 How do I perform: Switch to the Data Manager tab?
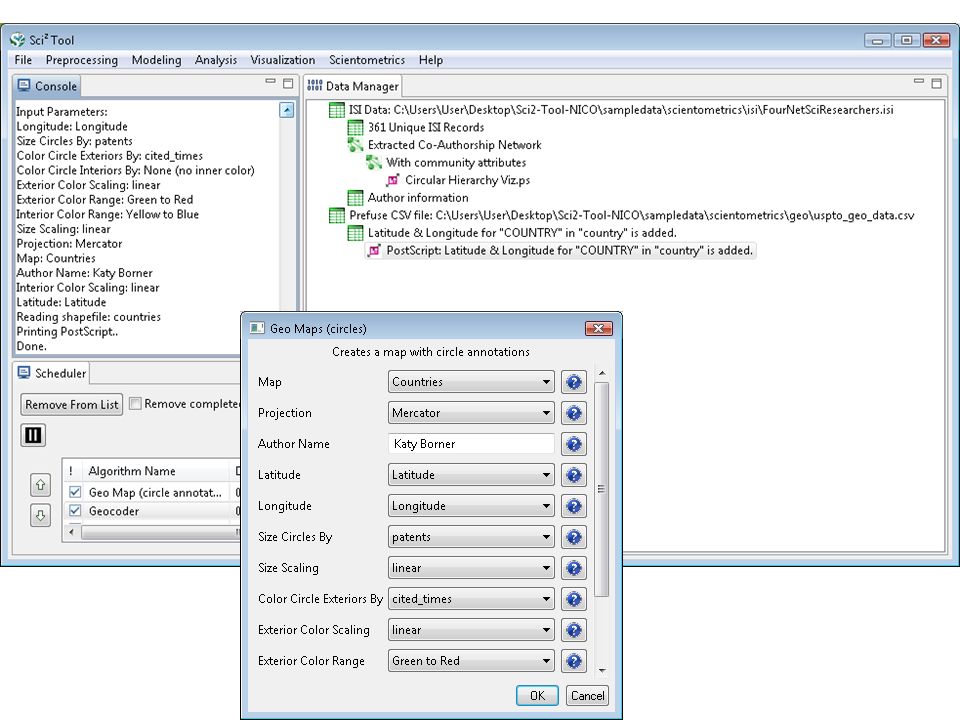coord(353,86)
